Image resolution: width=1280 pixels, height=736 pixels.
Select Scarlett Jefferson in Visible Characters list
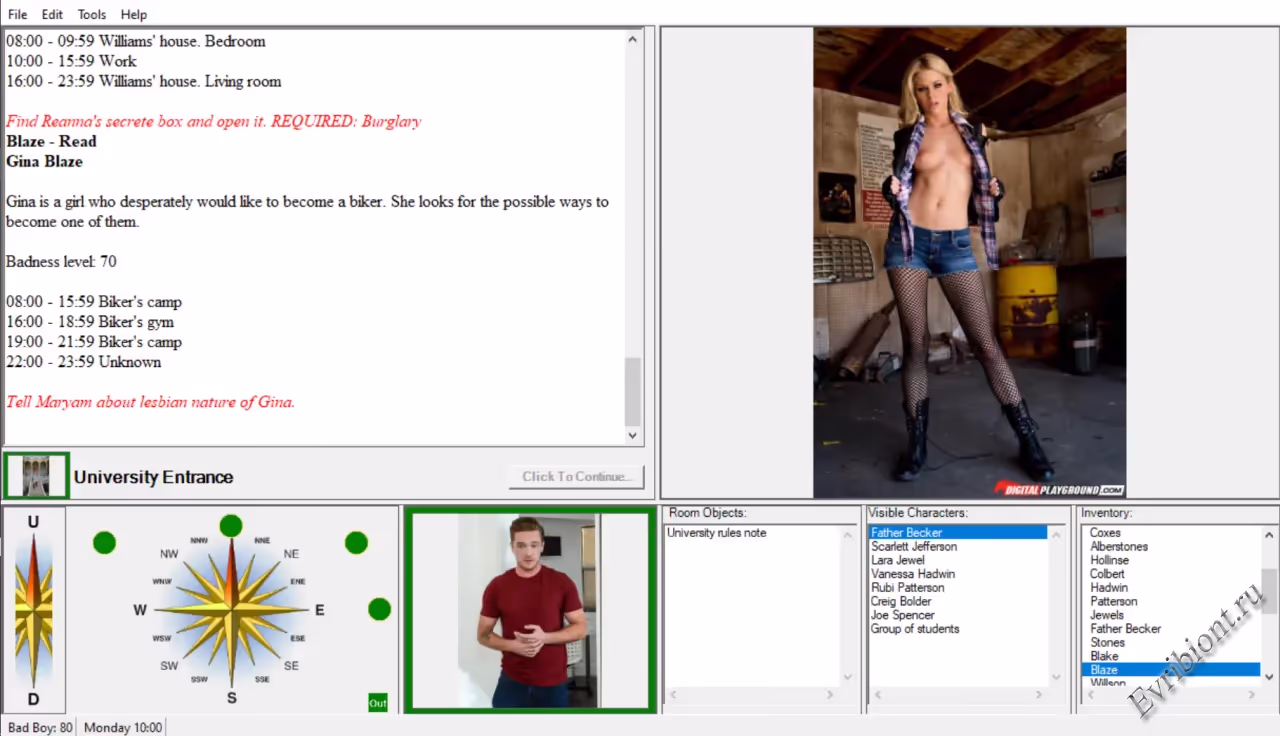pos(914,547)
